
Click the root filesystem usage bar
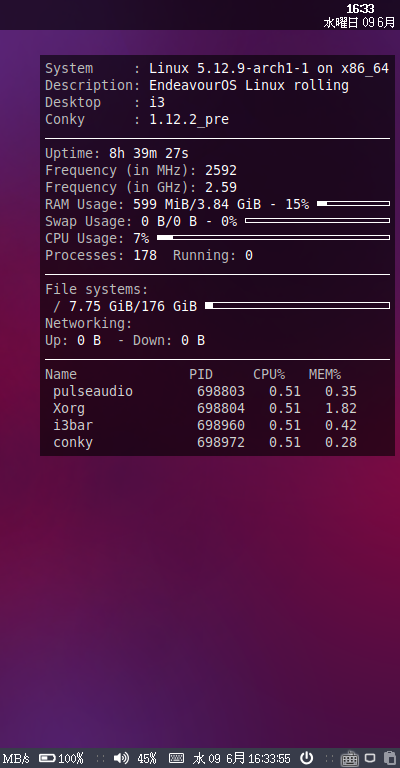[297, 306]
